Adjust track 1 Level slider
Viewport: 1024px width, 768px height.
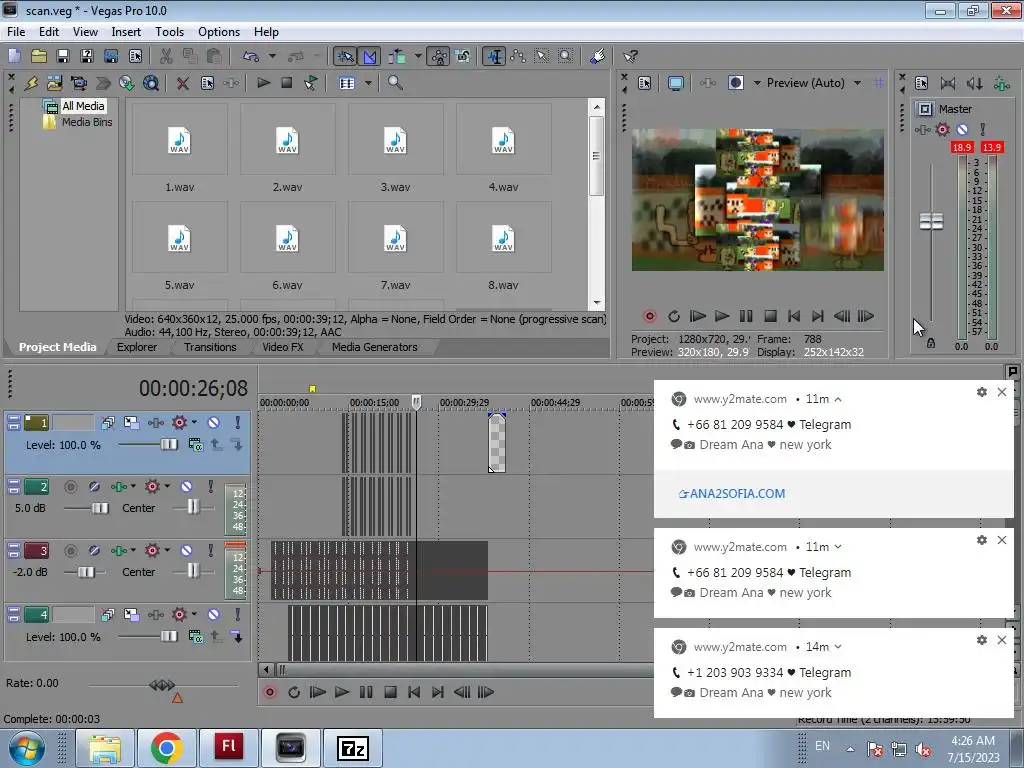click(x=168, y=445)
